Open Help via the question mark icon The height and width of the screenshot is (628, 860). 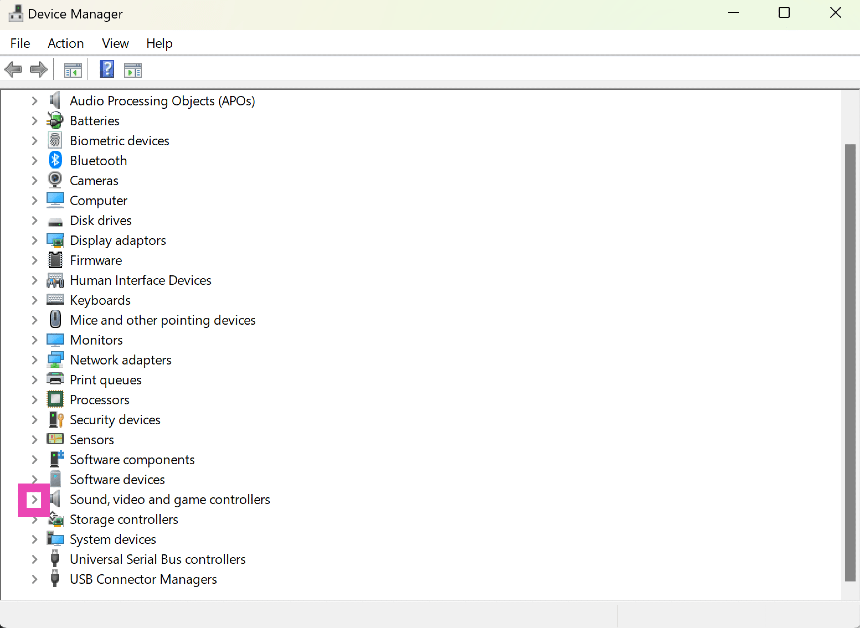[x=106, y=69]
